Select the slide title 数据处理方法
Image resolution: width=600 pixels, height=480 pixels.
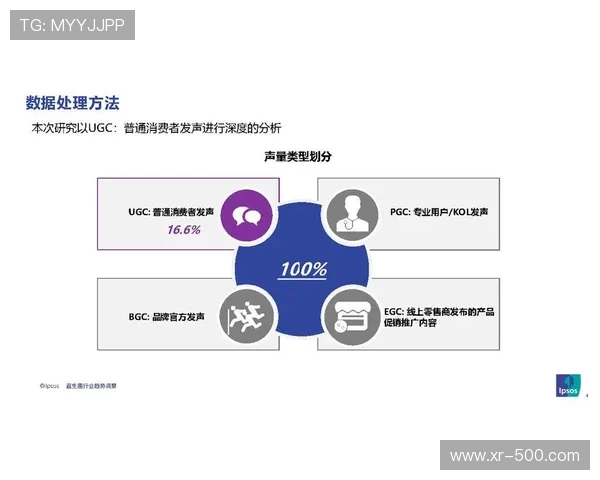72,103
